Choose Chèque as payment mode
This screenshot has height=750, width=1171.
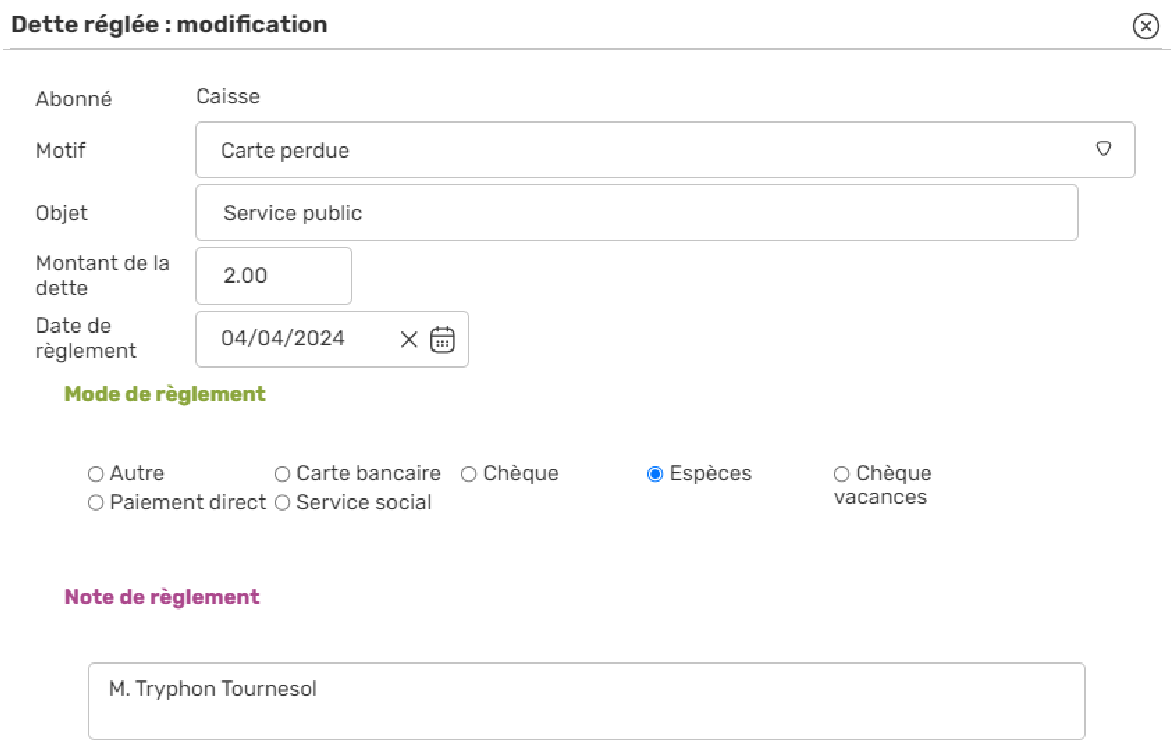(469, 474)
